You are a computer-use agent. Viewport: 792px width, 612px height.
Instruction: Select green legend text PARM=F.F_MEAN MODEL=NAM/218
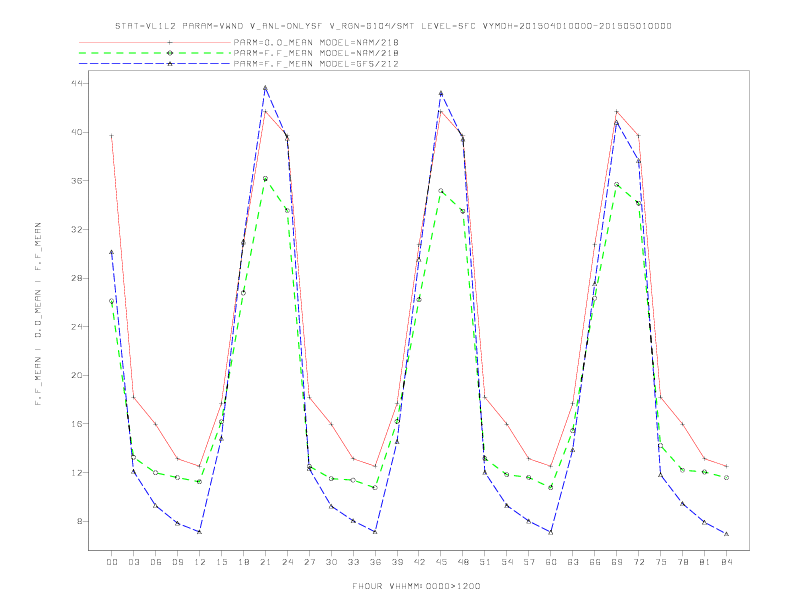(316, 53)
